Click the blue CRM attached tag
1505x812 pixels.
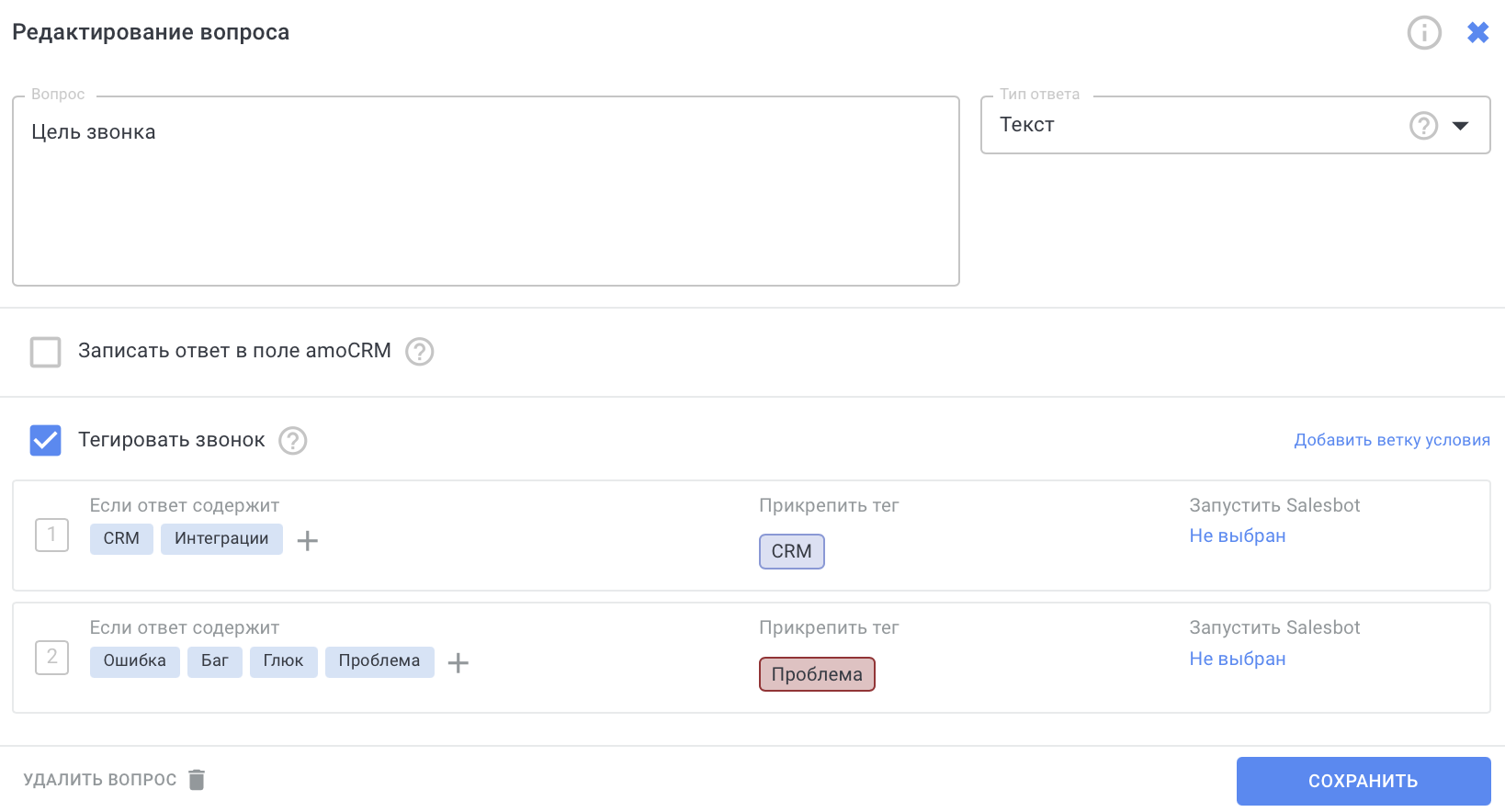[x=791, y=552]
